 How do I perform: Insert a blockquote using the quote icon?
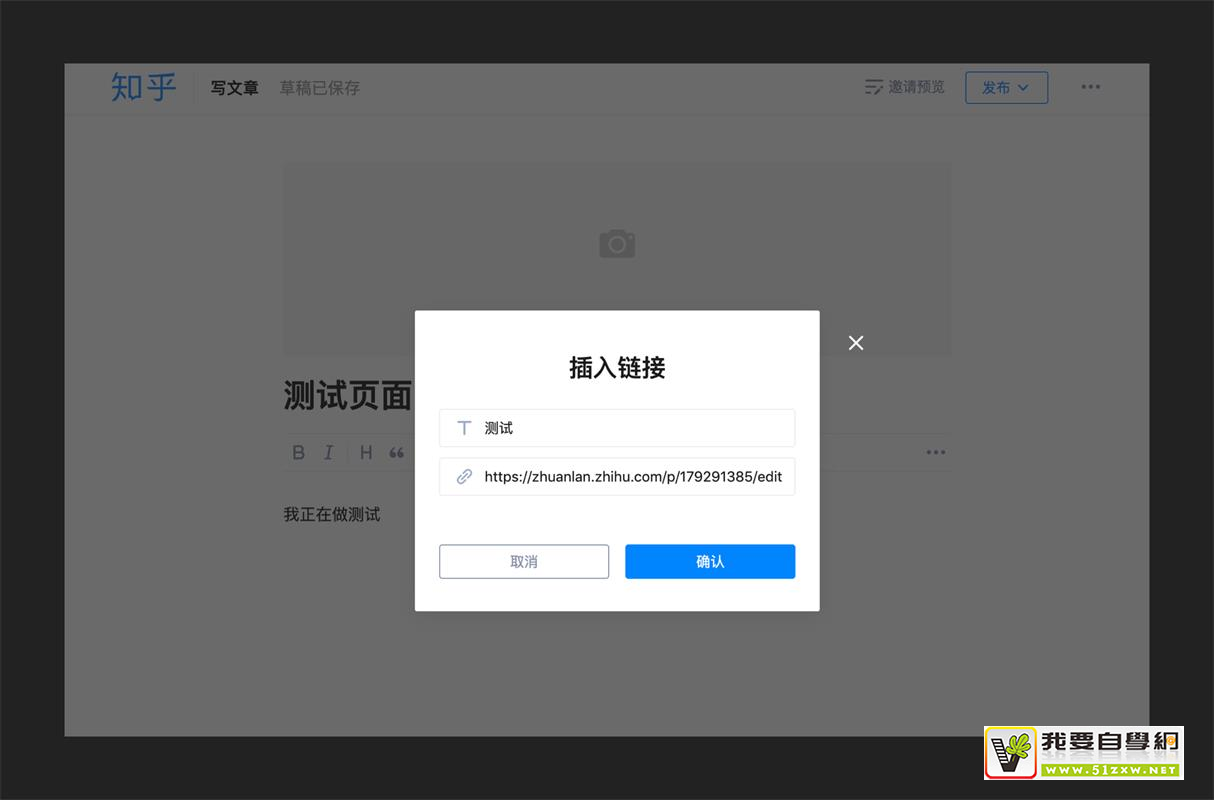(x=397, y=453)
